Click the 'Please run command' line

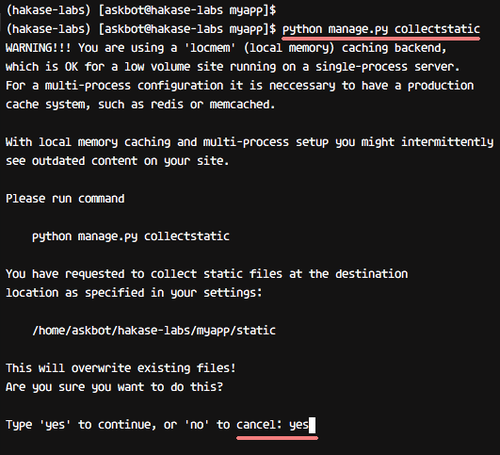pos(65,199)
